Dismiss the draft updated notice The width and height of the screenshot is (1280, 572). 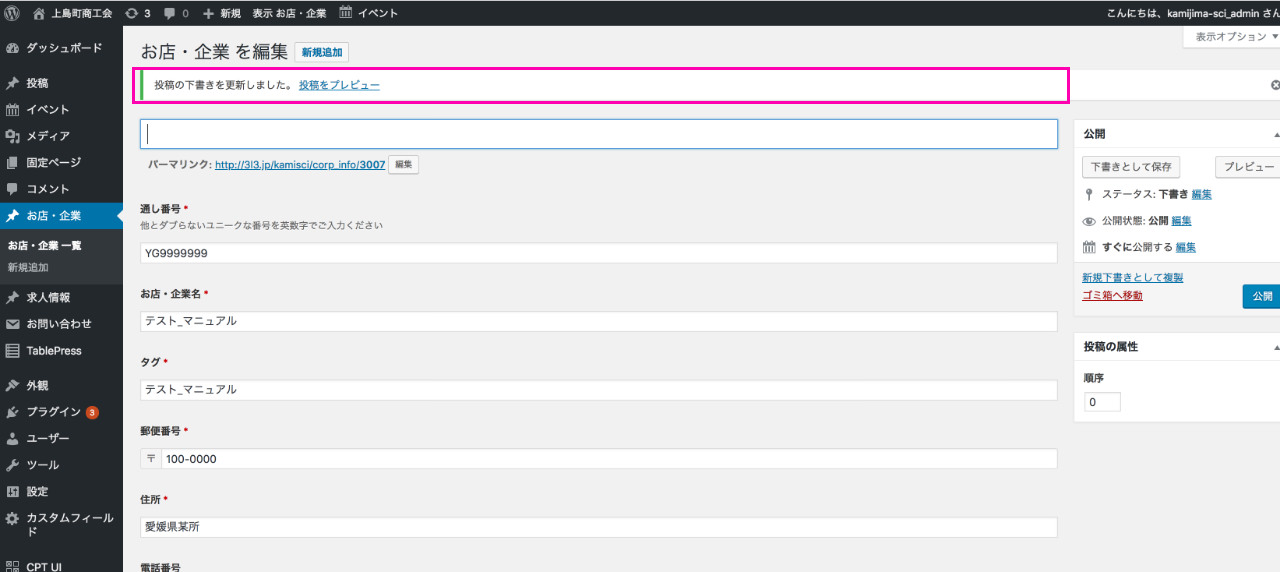pos(1274,86)
